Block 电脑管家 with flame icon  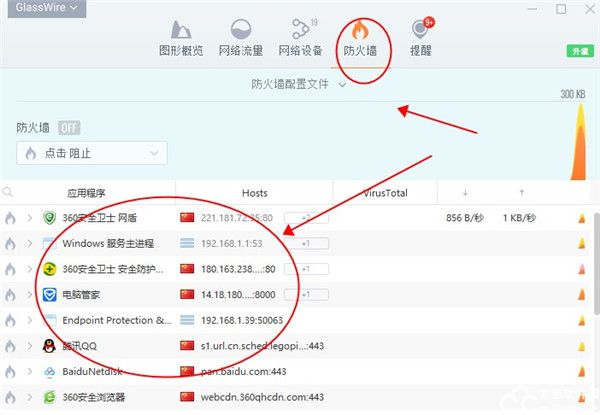[10, 295]
